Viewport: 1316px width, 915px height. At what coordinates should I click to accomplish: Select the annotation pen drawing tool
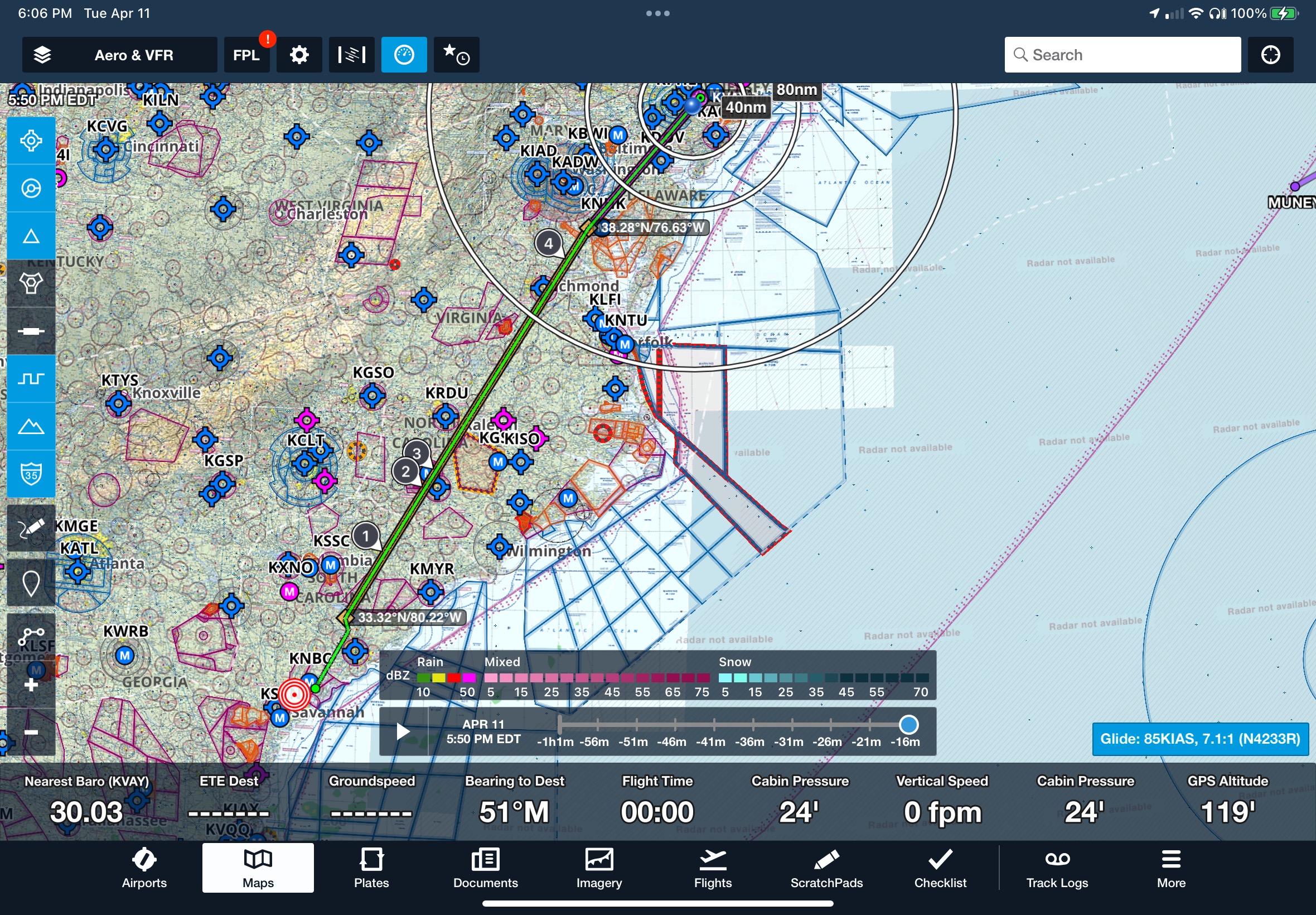(31, 528)
